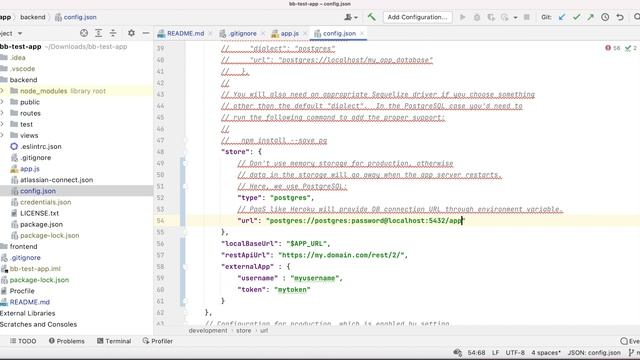Click the Collapse All icon in Project panel

(x=113, y=33)
